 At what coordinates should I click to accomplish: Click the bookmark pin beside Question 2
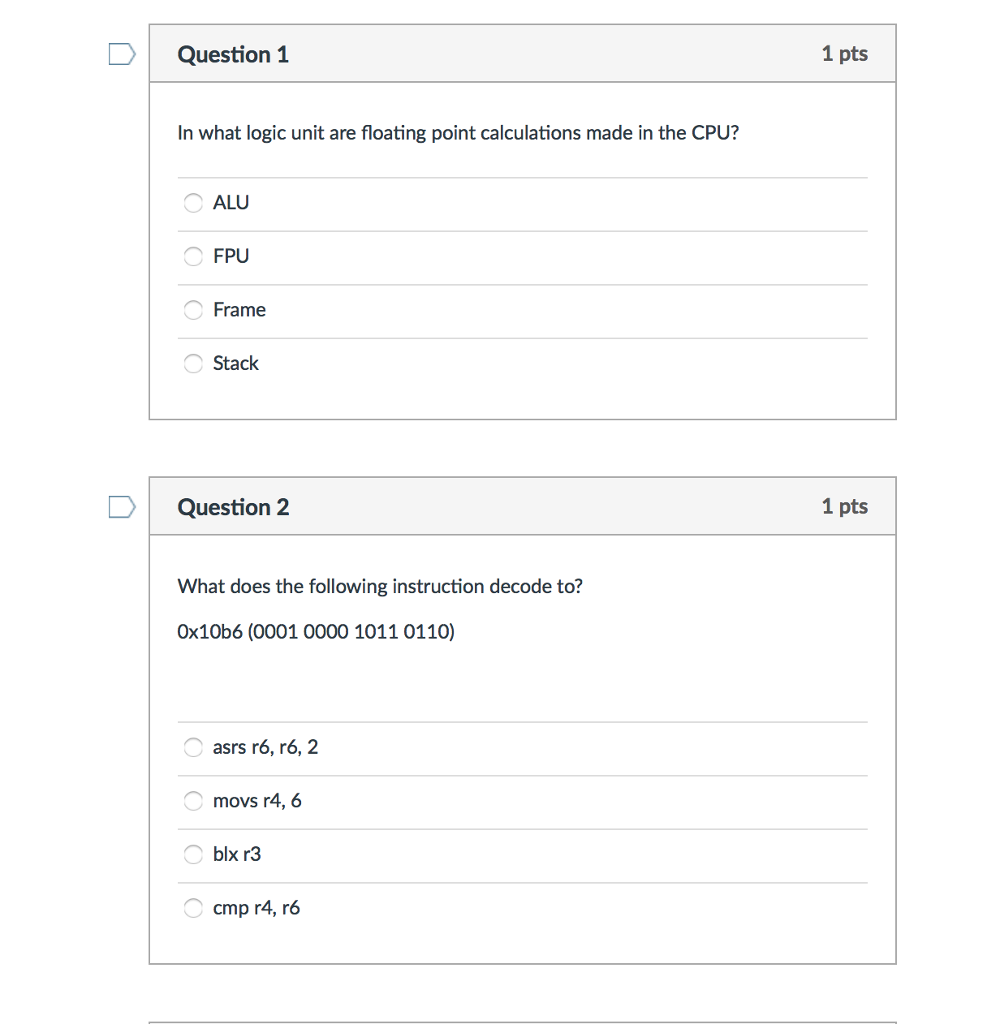(x=120, y=506)
